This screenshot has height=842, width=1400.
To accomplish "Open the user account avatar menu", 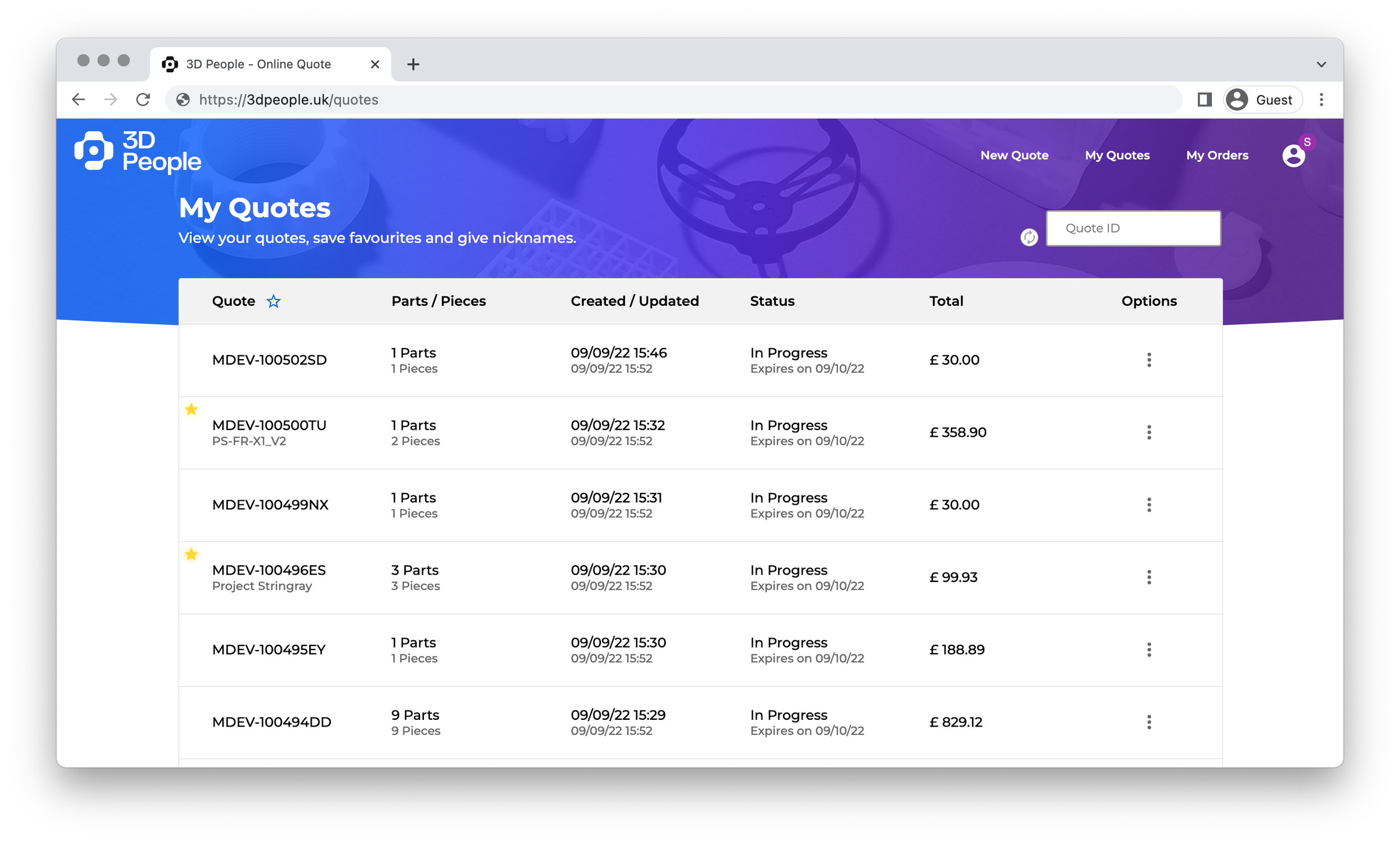I will [x=1295, y=155].
